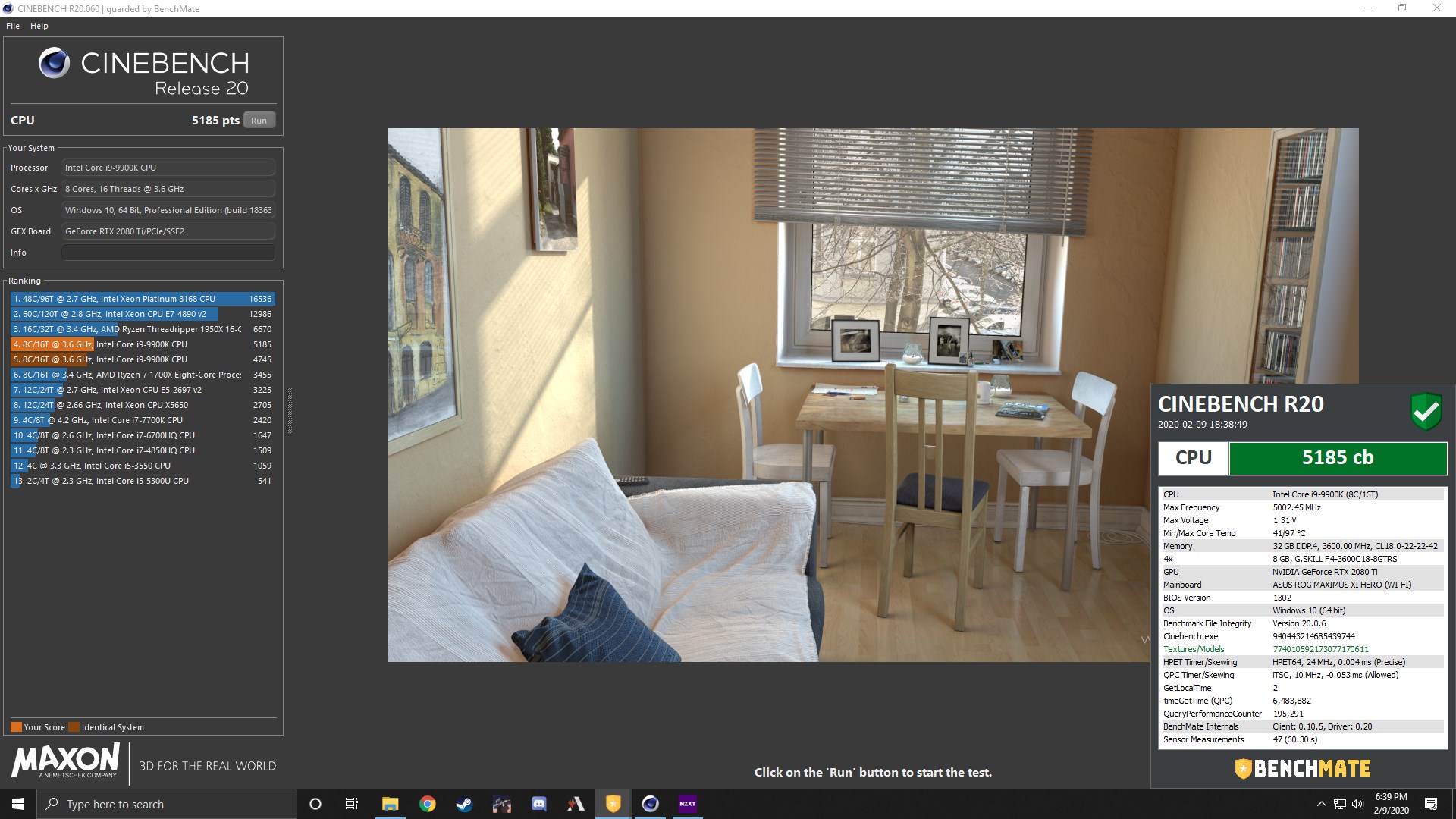Click the Info input field
Viewport: 1456px width, 819px height.
pyautogui.click(x=168, y=253)
